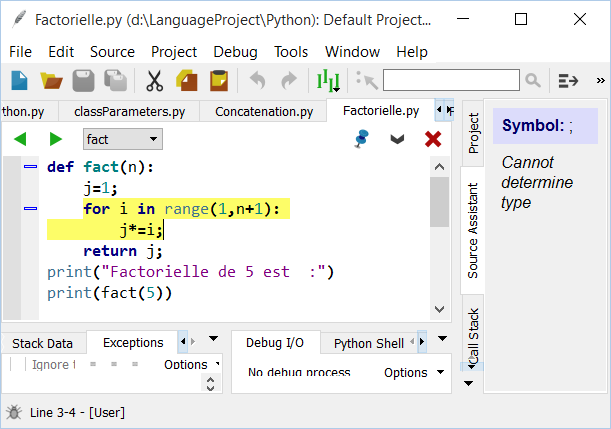Open the Source menu
This screenshot has width=611, height=429.
tap(112, 52)
